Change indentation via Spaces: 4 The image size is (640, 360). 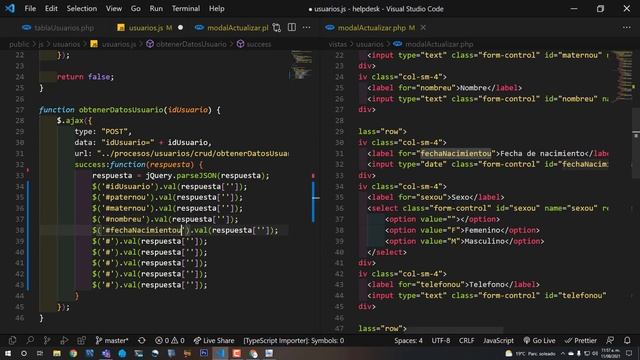pos(408,340)
